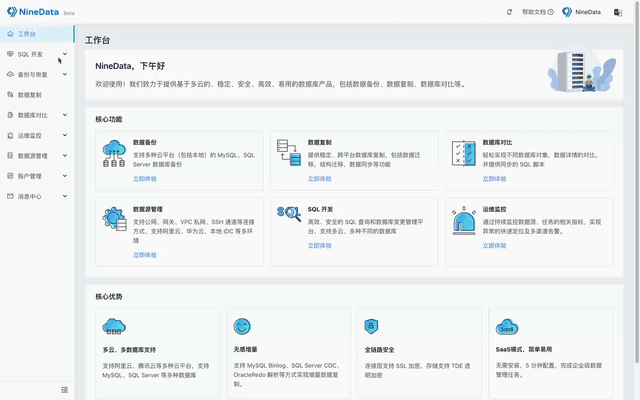The width and height of the screenshot is (640, 400).
Task: Click the 数据复制 sidebar icon
Action: (x=10, y=95)
